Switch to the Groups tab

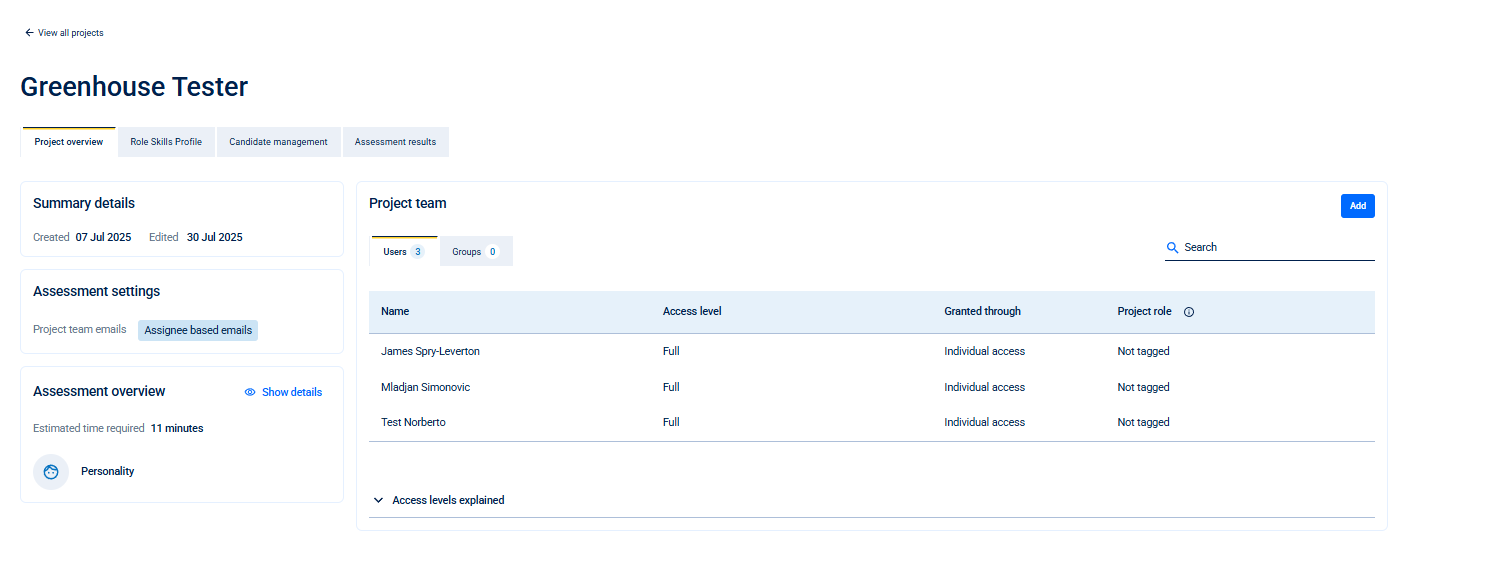(x=476, y=251)
